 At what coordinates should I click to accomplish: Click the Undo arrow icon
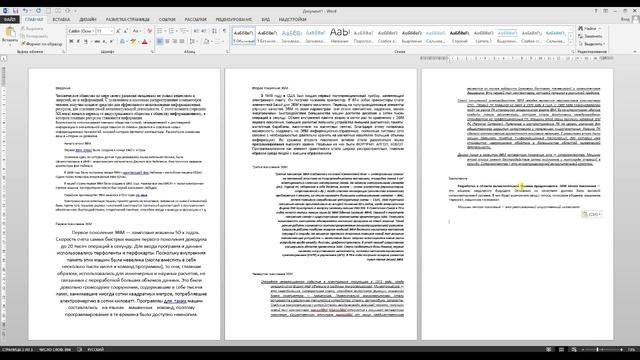25,11
